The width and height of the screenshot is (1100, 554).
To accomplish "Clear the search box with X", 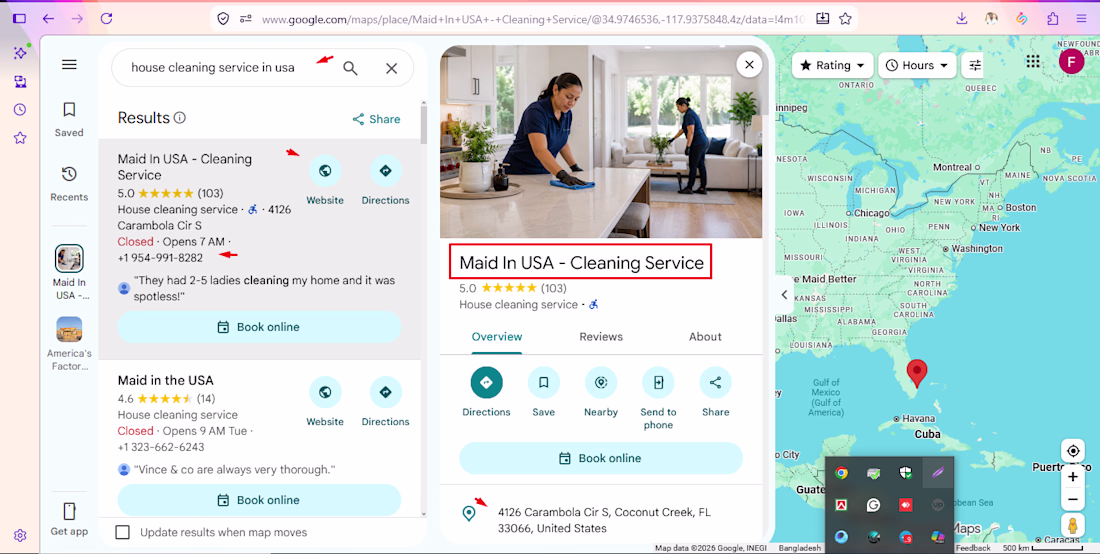I will (x=391, y=68).
